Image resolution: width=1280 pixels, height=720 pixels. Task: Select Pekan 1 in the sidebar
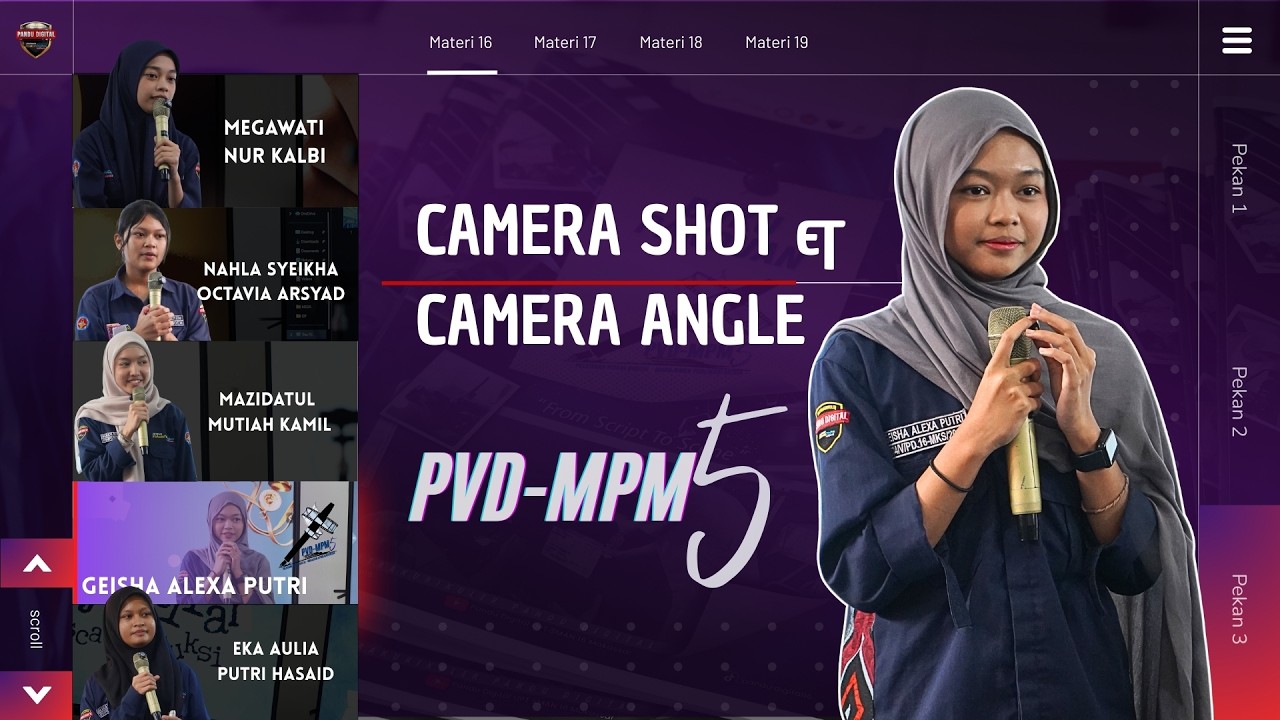click(x=1239, y=179)
